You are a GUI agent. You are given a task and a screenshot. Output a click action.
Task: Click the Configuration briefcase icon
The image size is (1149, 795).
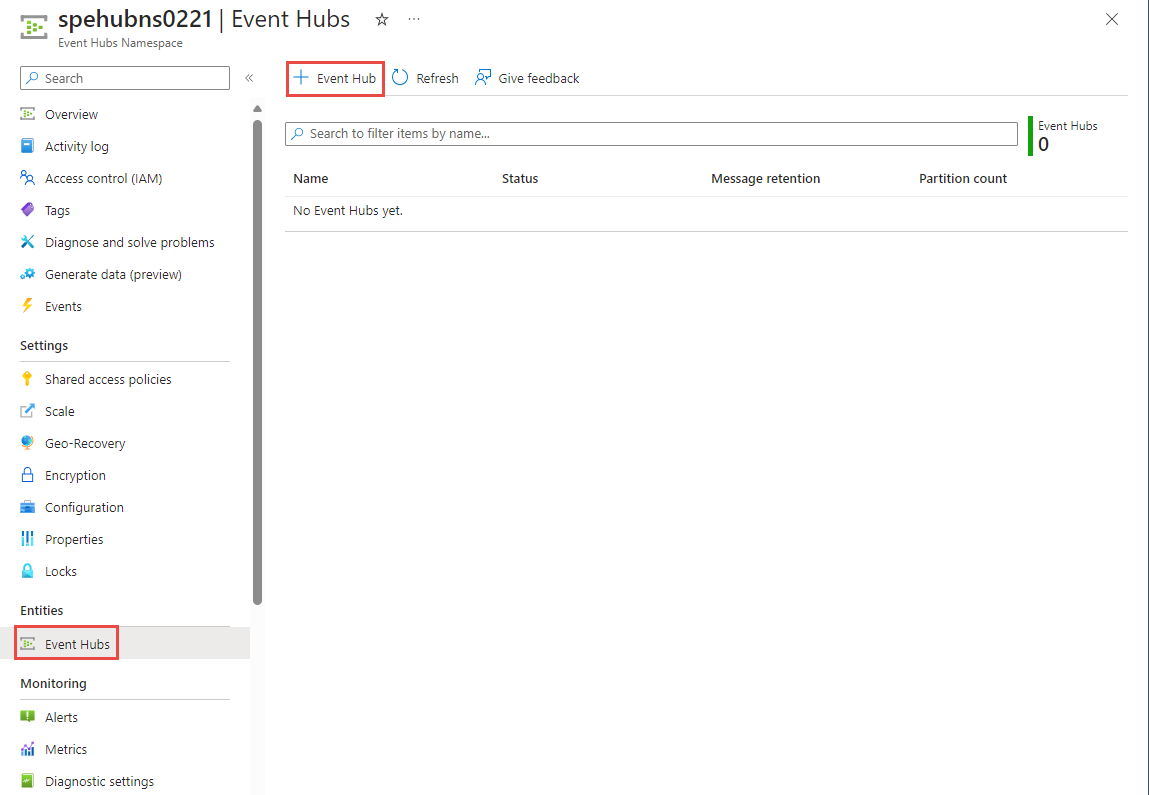point(27,507)
